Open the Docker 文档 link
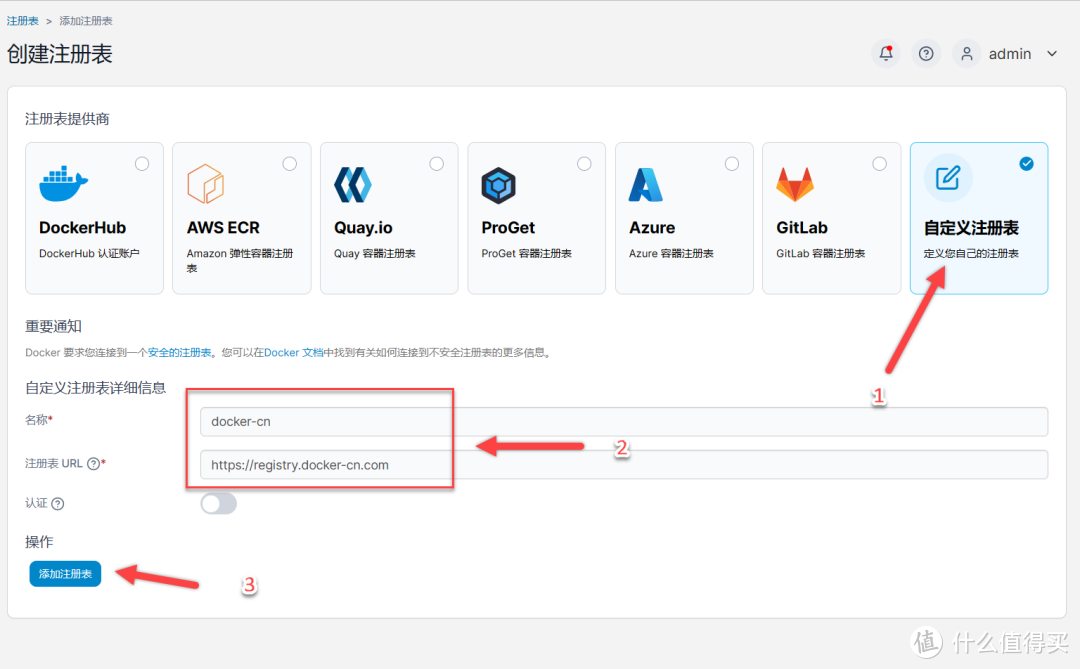Viewport: 1080px width, 669px height. pos(294,353)
